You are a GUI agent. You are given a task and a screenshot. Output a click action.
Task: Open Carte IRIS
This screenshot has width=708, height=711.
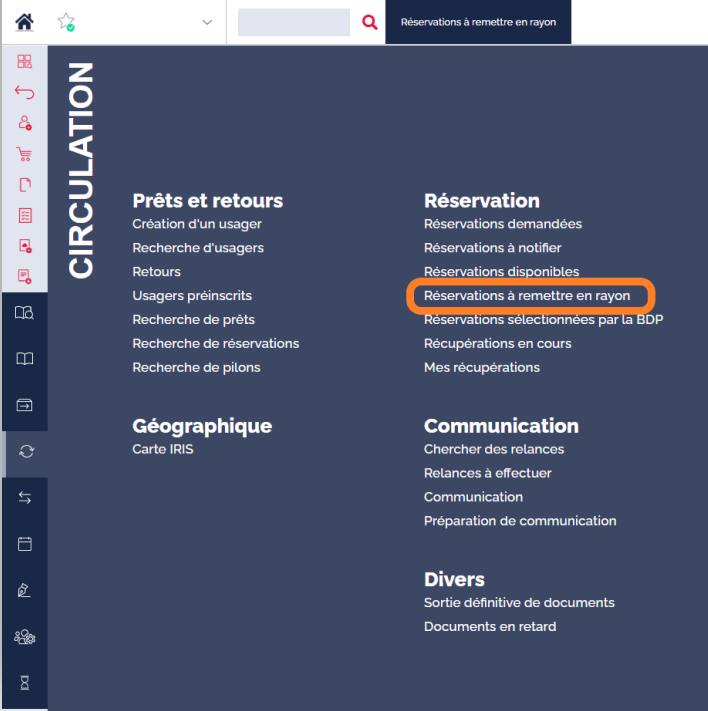coord(163,449)
